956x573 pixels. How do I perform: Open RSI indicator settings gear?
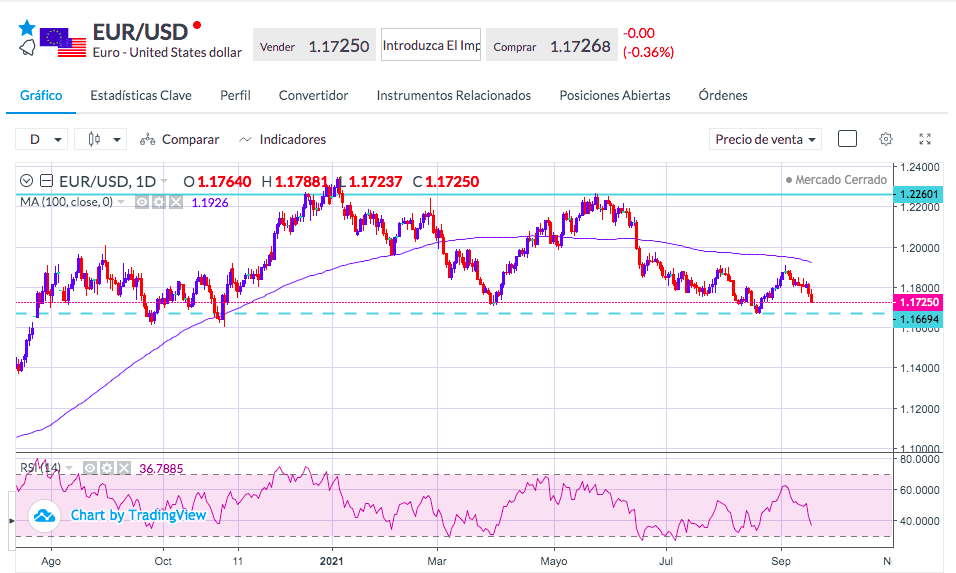[107, 468]
